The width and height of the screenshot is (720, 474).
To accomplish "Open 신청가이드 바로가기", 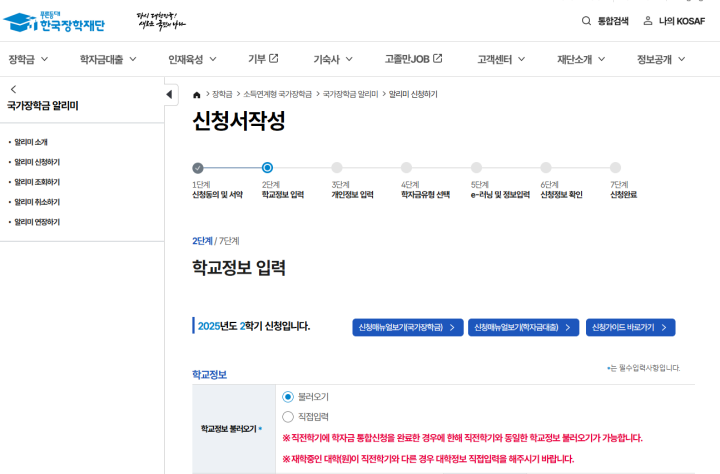I will pyautogui.click(x=630, y=327).
